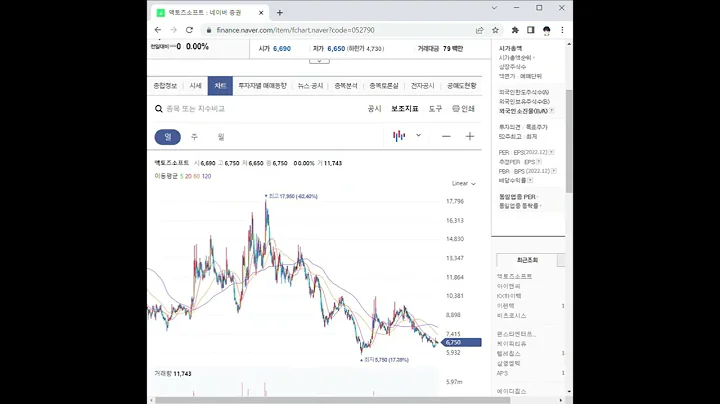Close the 엑토즈소프트 browser tab
The height and width of the screenshot is (404, 720).
coord(261,13)
